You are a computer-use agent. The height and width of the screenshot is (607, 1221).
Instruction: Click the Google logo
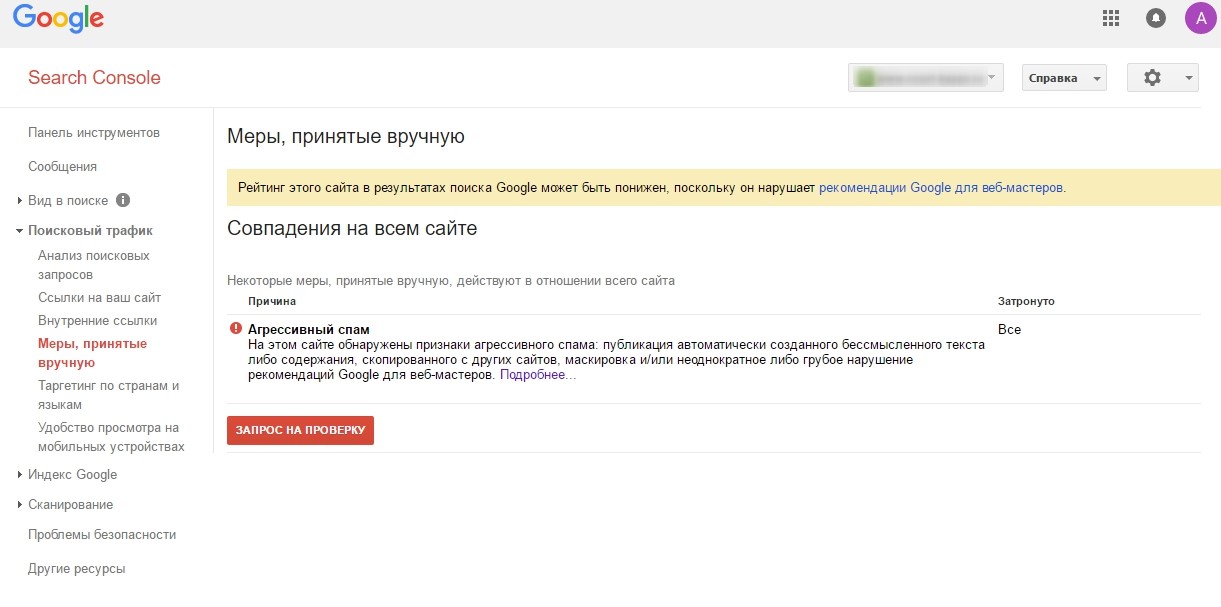(59, 18)
